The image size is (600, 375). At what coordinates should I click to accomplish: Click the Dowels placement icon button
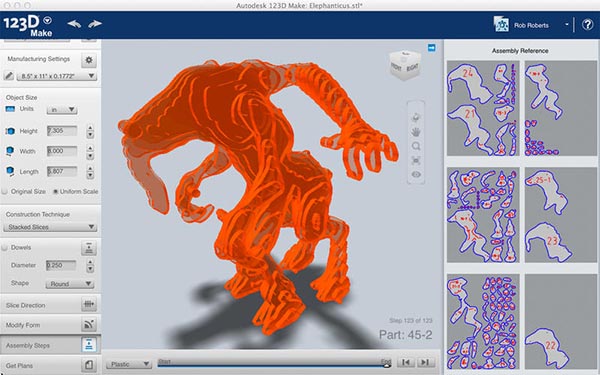coord(89,248)
